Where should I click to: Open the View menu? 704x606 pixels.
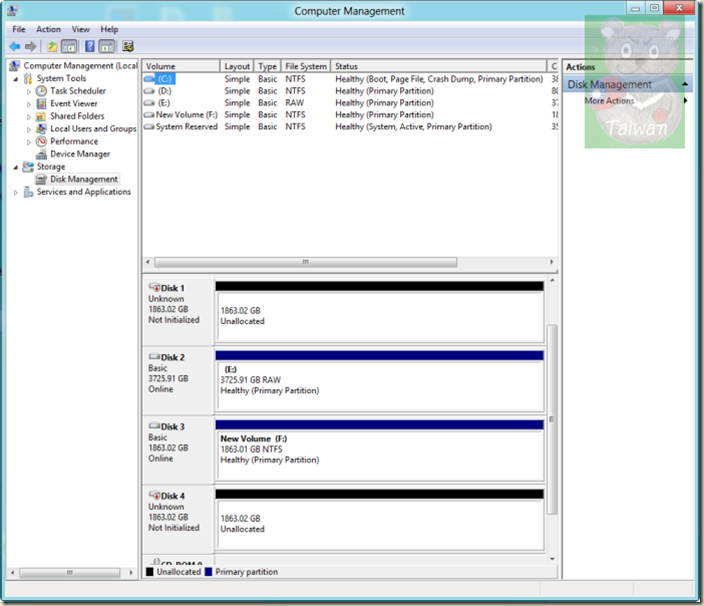click(81, 29)
